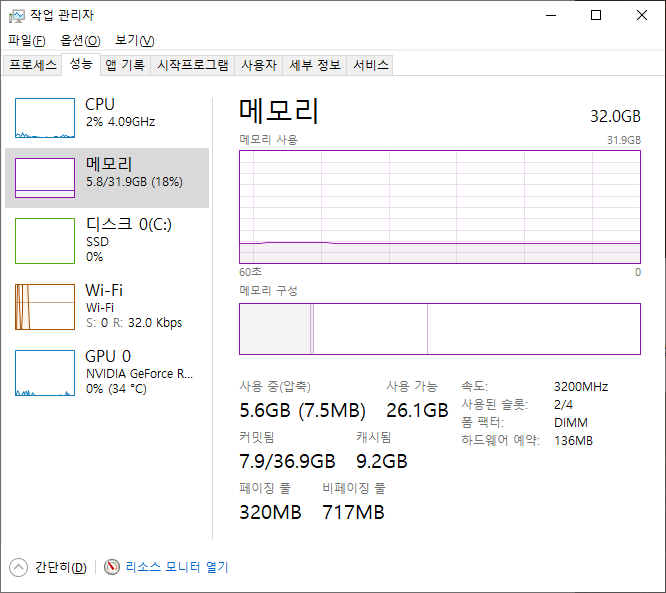Minimize the 작업 관리자 window

click(551, 16)
